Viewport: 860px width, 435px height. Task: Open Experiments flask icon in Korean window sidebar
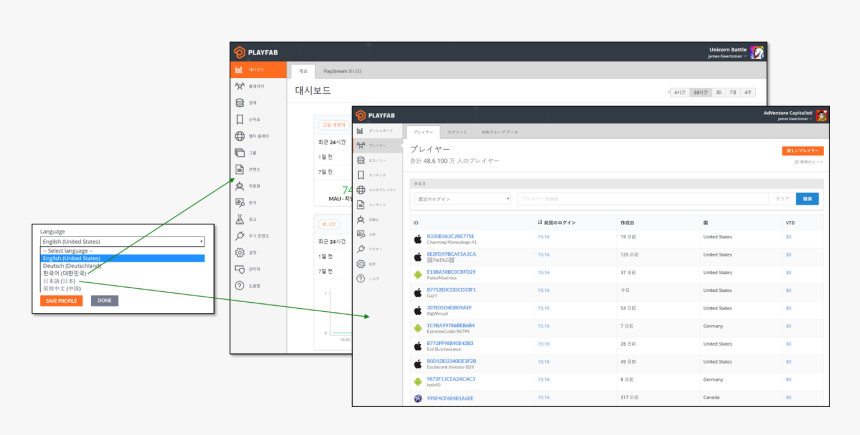click(x=240, y=219)
